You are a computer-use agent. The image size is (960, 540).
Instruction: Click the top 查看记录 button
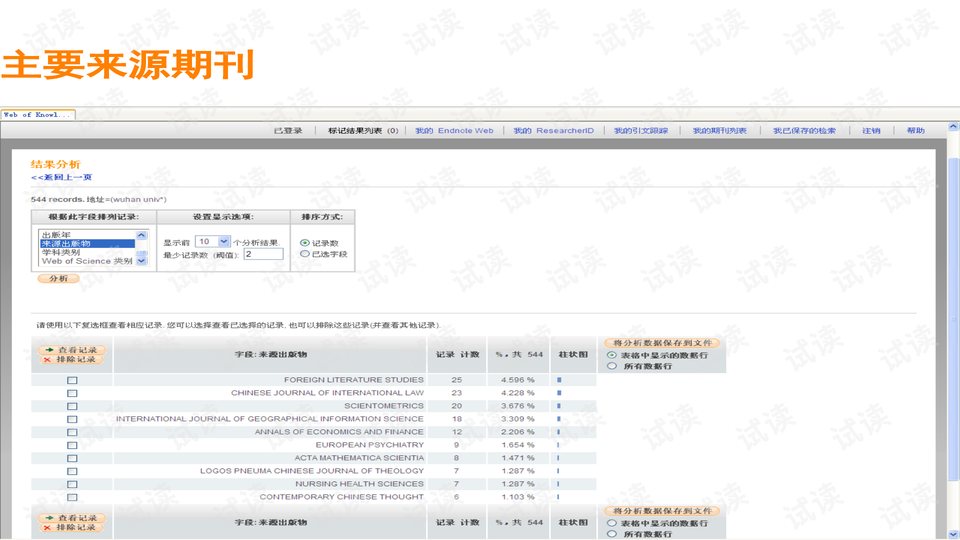point(72,350)
